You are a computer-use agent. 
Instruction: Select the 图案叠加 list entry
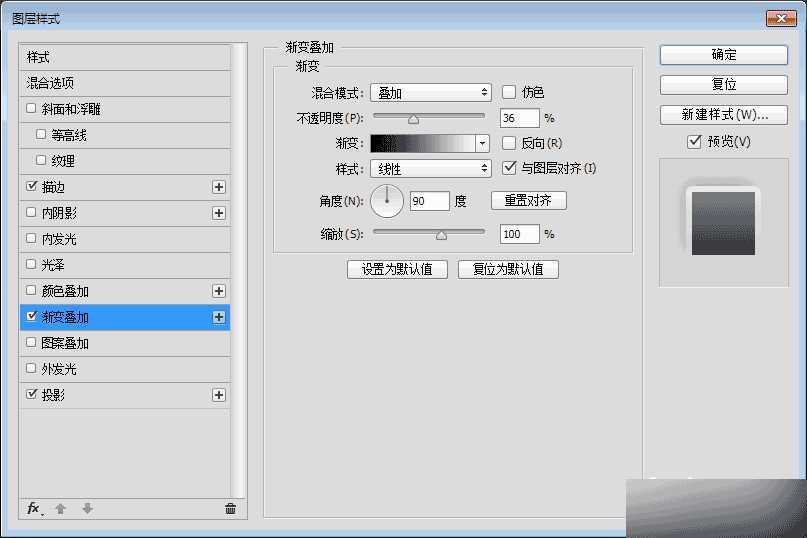pyautogui.click(x=125, y=343)
